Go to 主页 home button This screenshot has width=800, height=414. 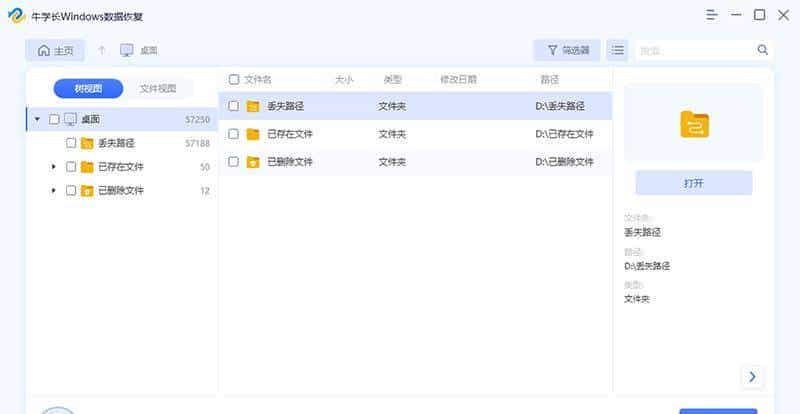(x=56, y=50)
